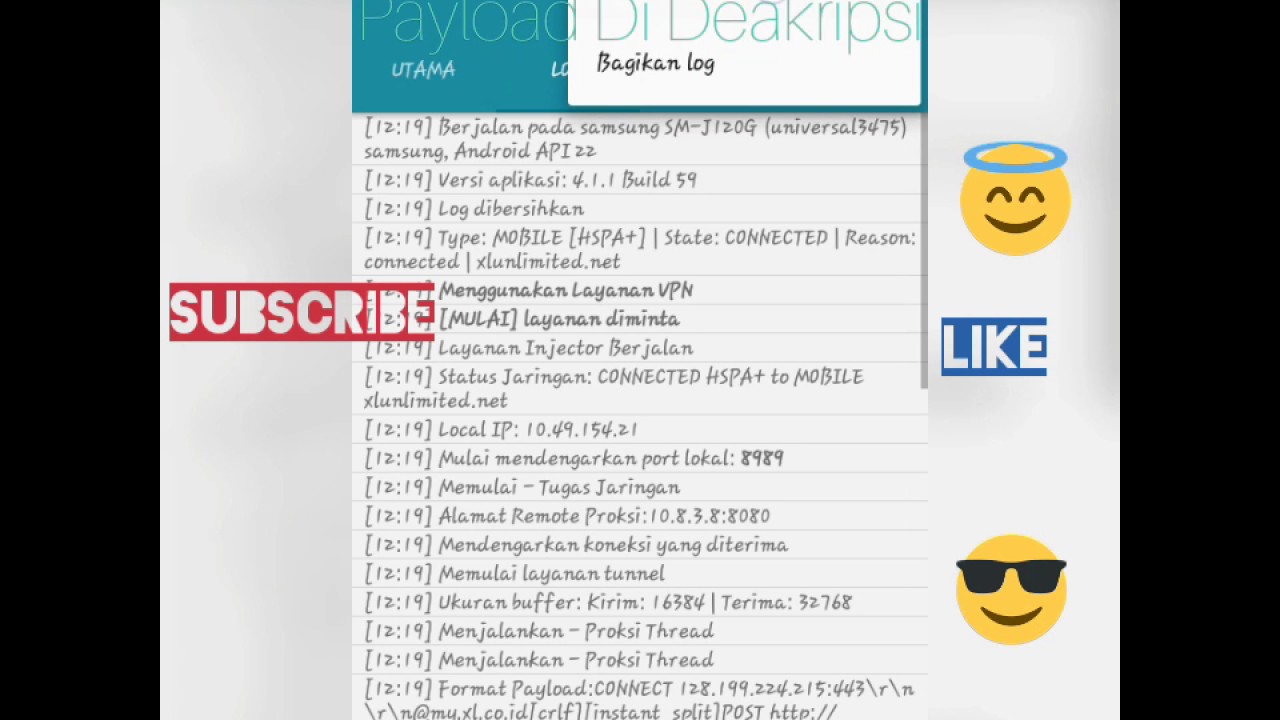Select the 'Versi aplikasi: 4.1.1 Build 59' line
This screenshot has width=1280, height=720.
point(640,180)
